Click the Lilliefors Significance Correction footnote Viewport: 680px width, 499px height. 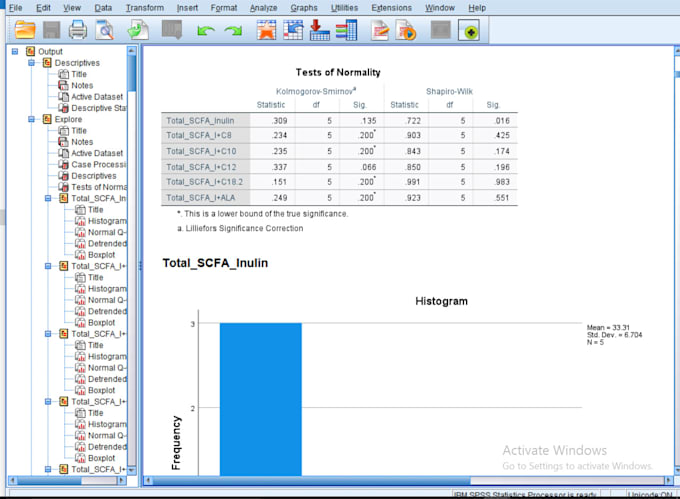tap(240, 228)
